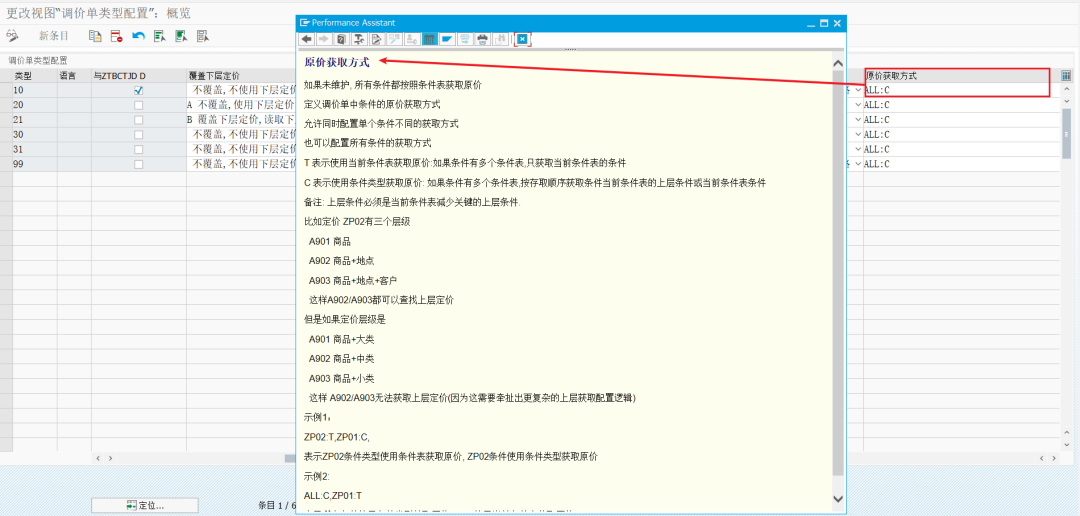Click the help heading 原价获取方式
Viewport: 1080px width, 516px height.
click(x=337, y=63)
